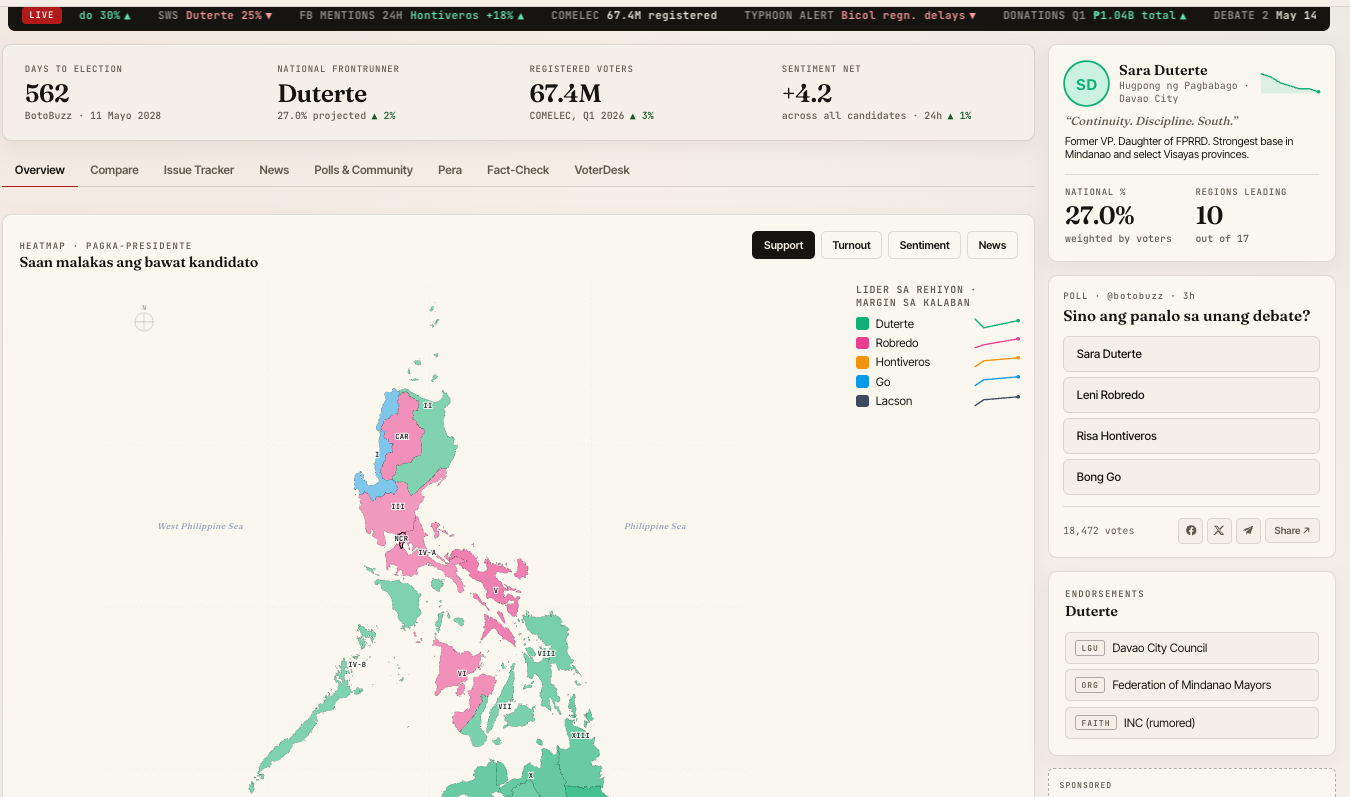Switch heatmap to Turnout view
Image resolution: width=1350 pixels, height=797 pixels.
[x=851, y=245]
